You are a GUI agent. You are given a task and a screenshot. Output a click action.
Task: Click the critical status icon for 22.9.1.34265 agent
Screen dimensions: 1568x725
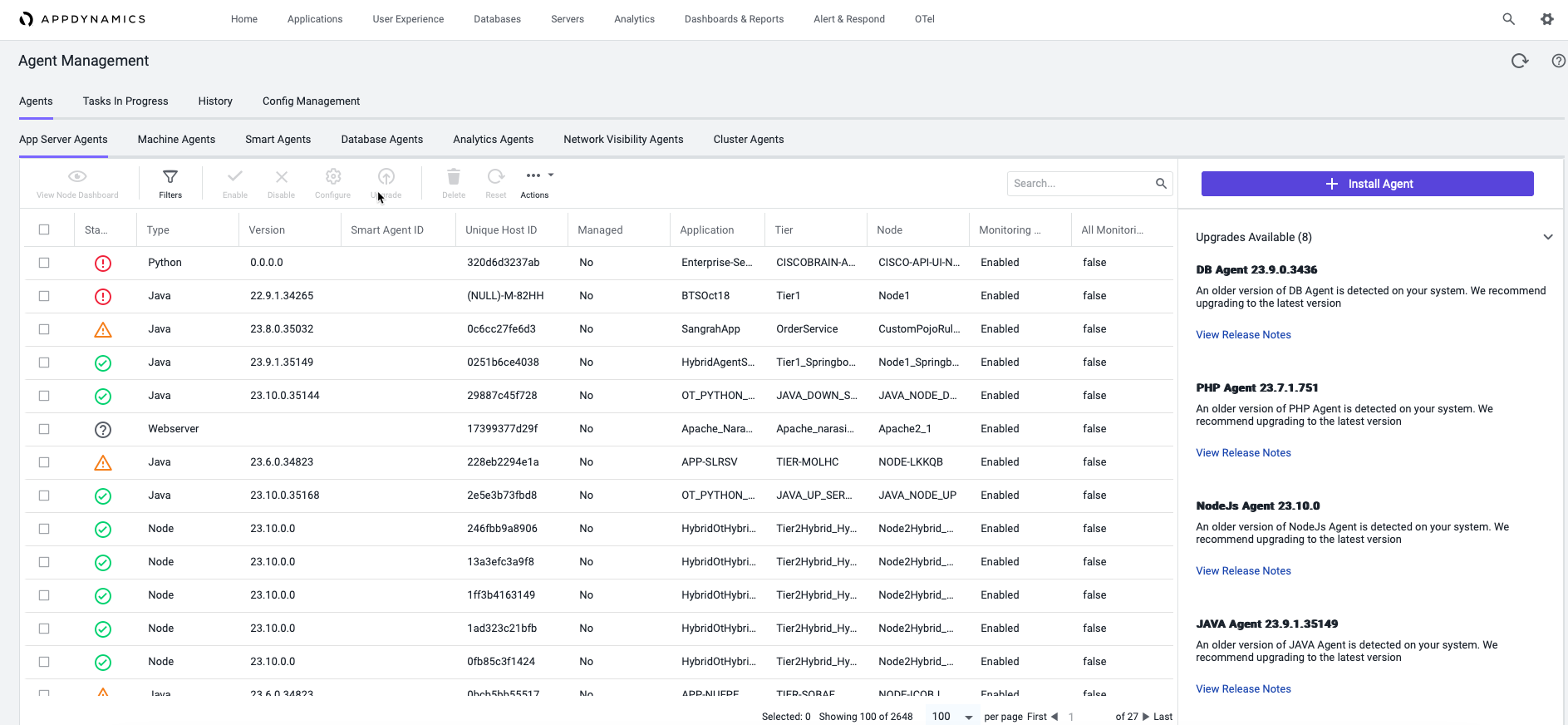coord(103,297)
